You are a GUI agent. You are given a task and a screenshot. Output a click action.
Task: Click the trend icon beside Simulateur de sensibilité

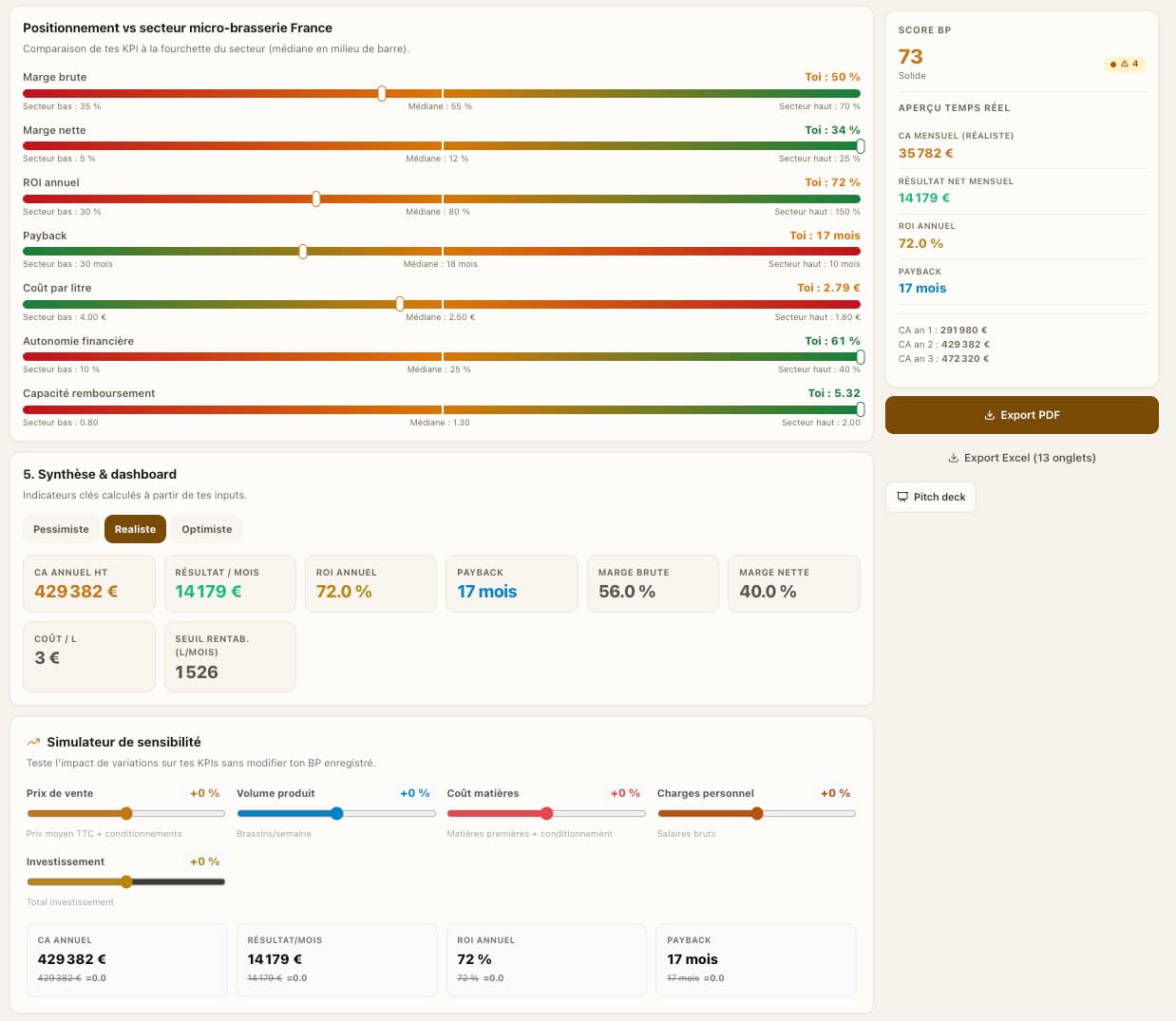[33, 742]
